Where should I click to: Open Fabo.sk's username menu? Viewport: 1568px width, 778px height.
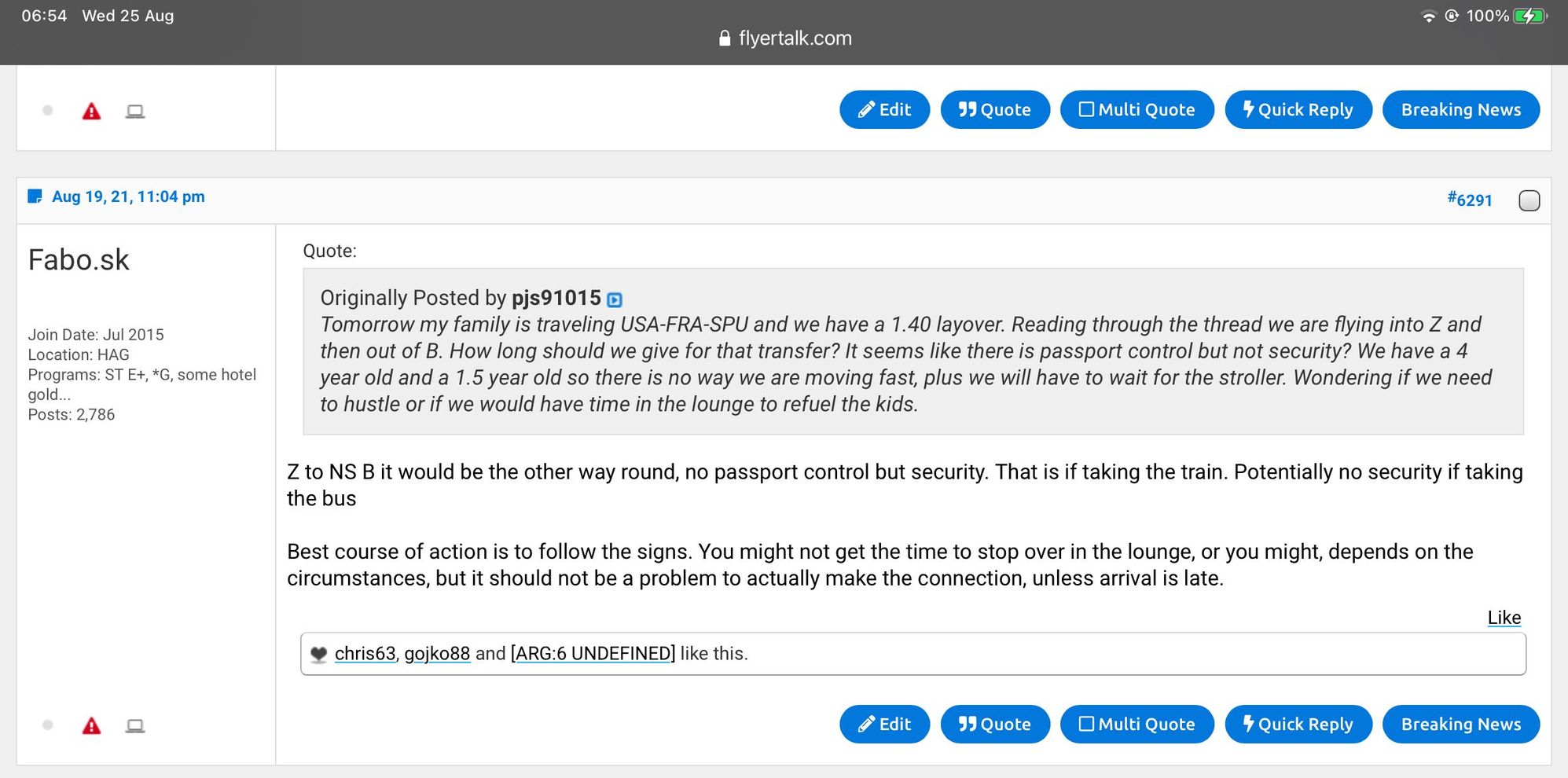(79, 260)
